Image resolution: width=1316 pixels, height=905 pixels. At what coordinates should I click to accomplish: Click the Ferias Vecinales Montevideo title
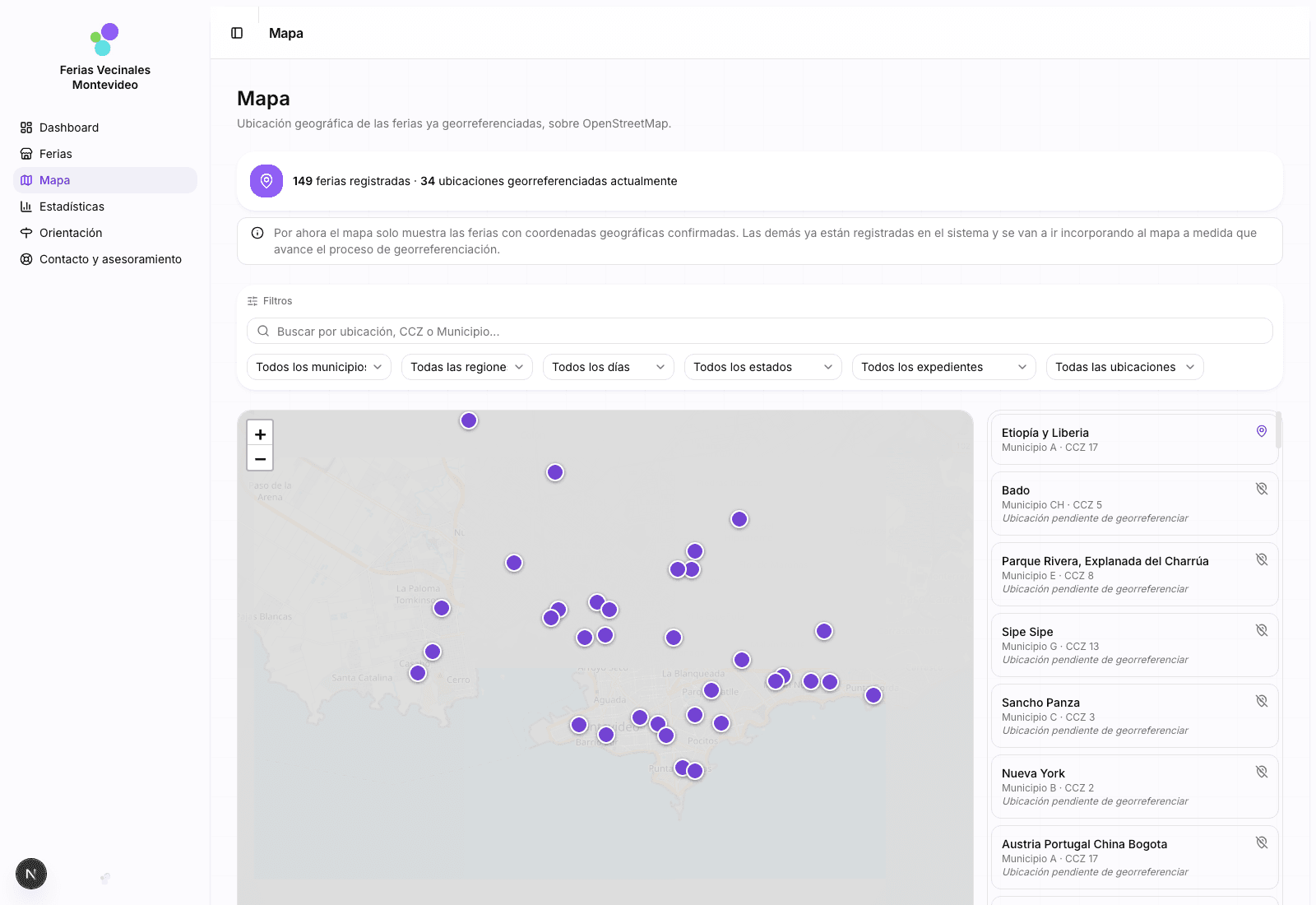[105, 77]
